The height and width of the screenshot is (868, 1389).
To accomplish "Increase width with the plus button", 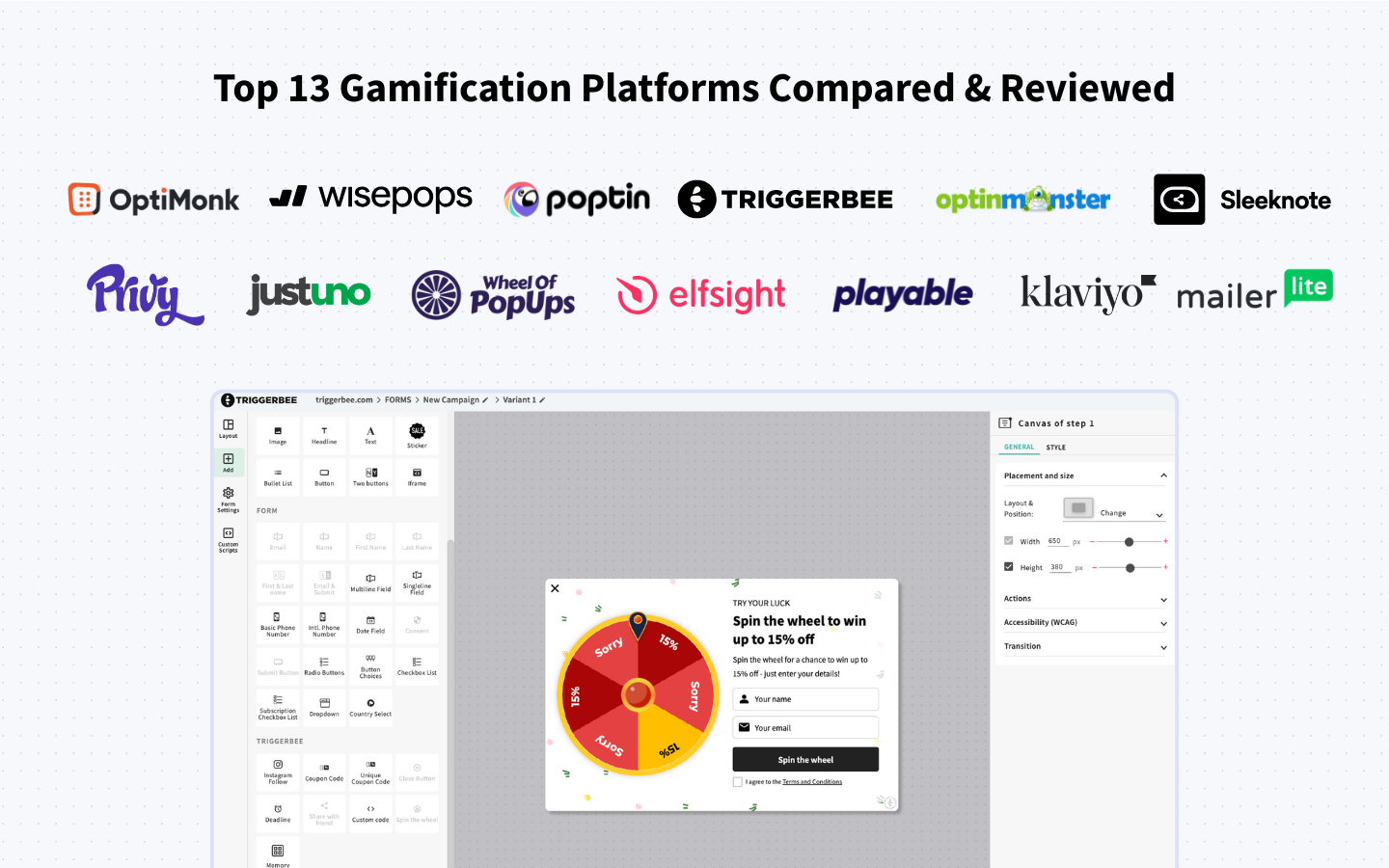I will [x=1165, y=541].
